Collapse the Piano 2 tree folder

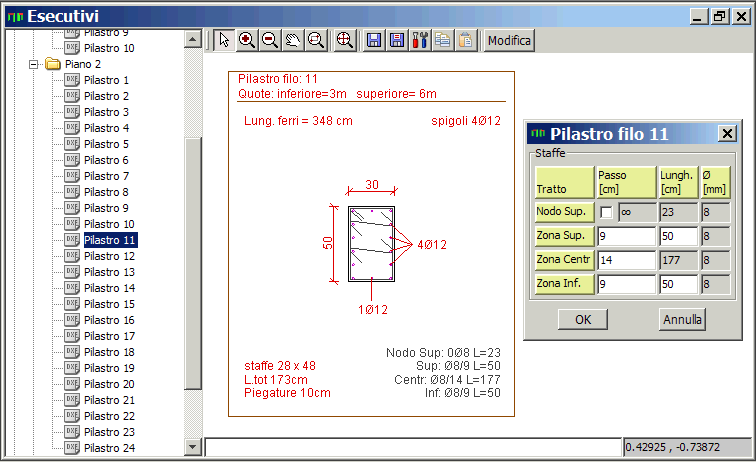pos(33,64)
